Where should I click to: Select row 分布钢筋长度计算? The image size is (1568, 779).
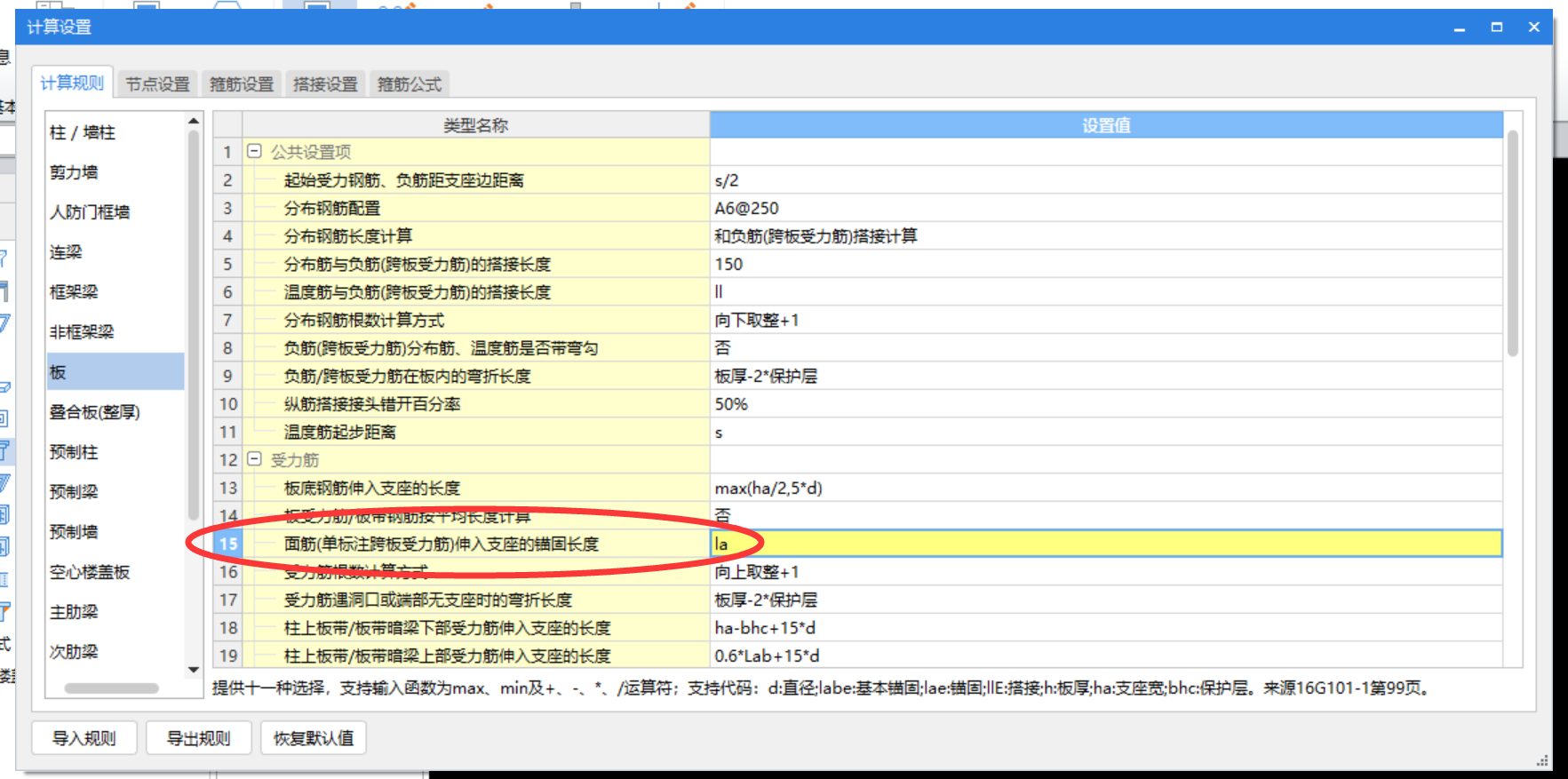[476, 236]
